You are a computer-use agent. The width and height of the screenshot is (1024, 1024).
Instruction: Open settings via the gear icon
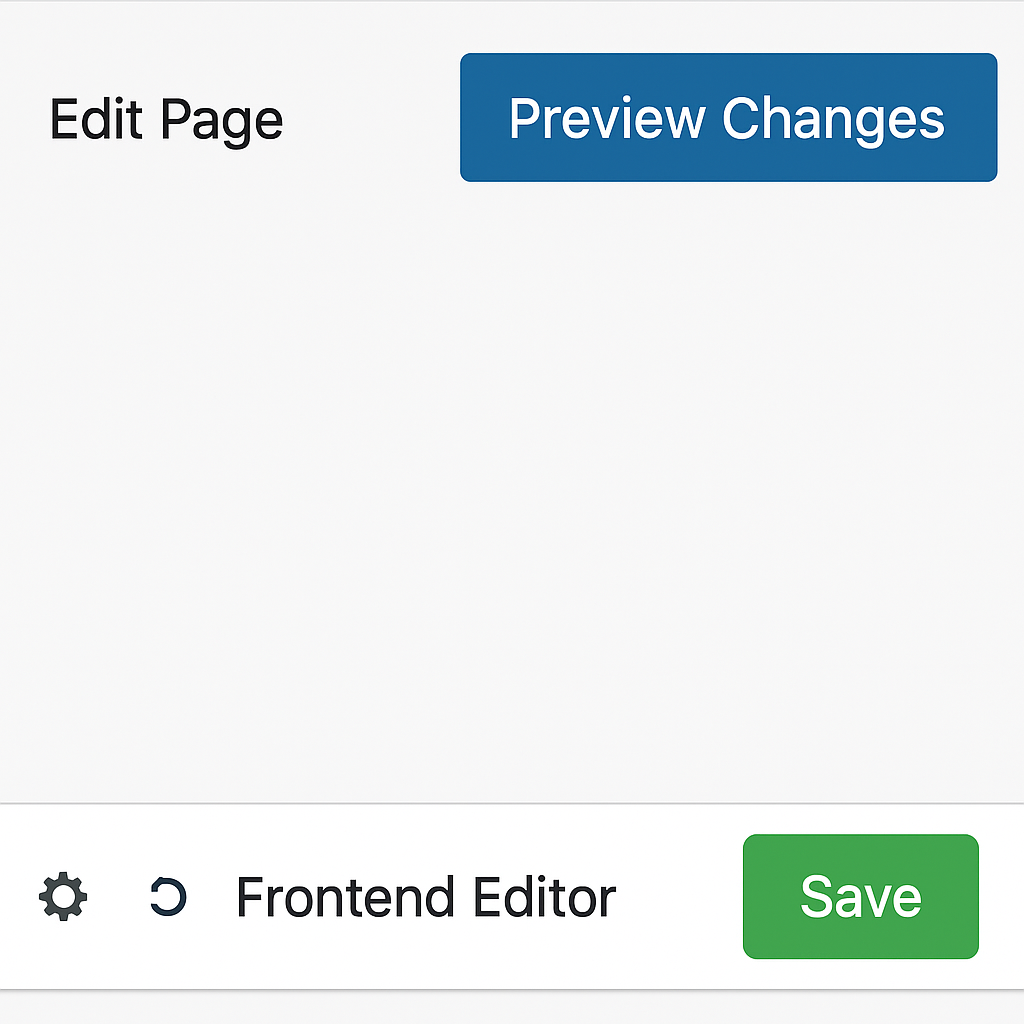(63, 897)
